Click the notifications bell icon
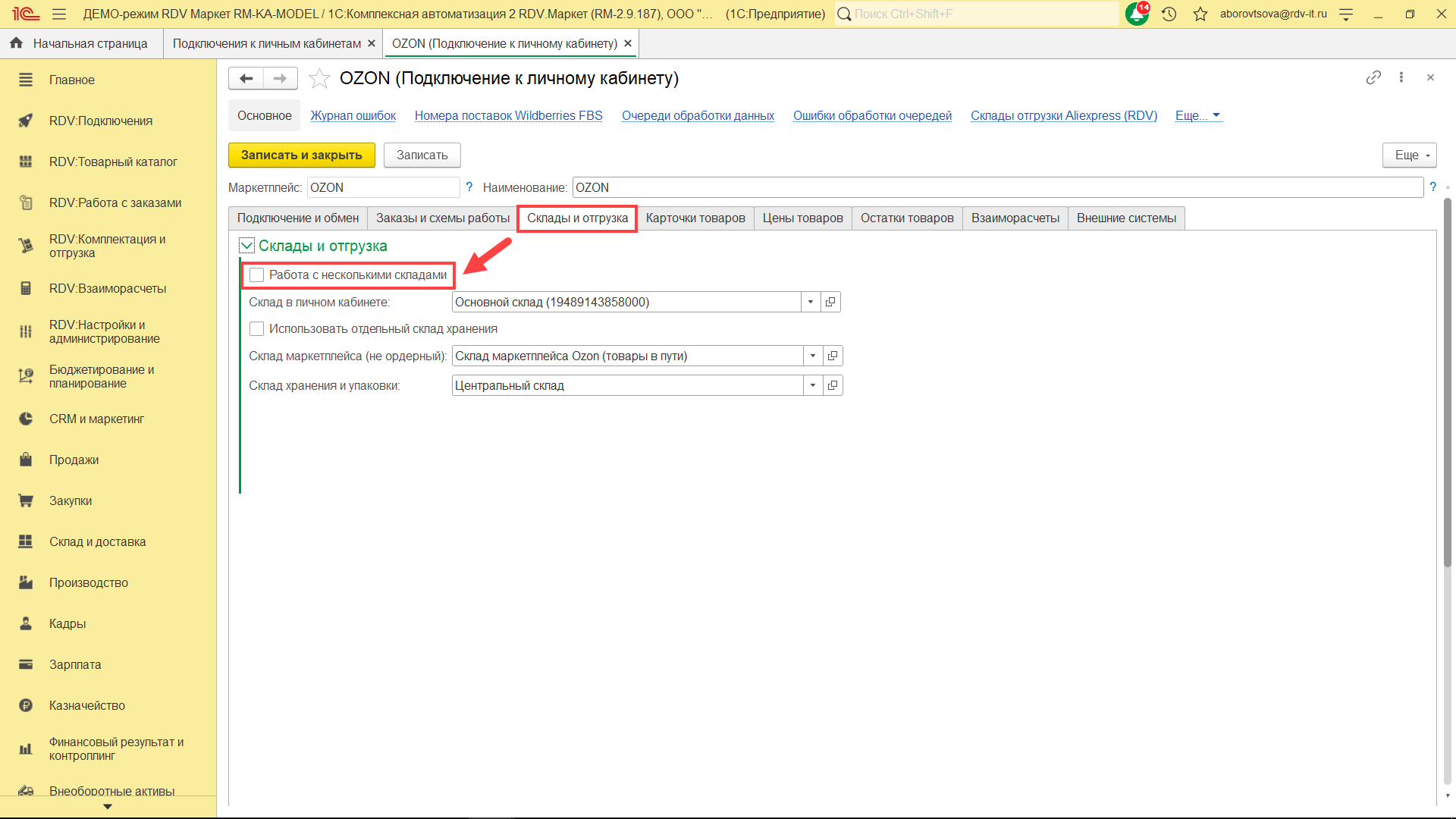 (x=1136, y=14)
